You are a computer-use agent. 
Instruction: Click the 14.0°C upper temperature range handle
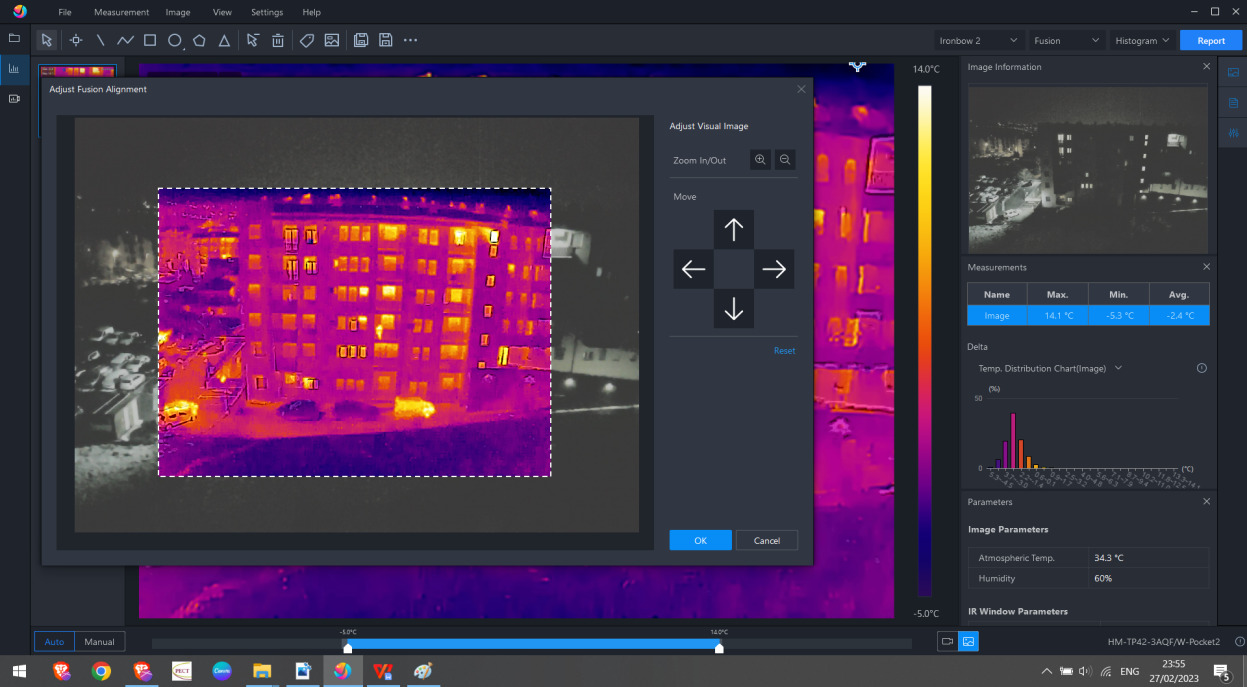point(718,648)
